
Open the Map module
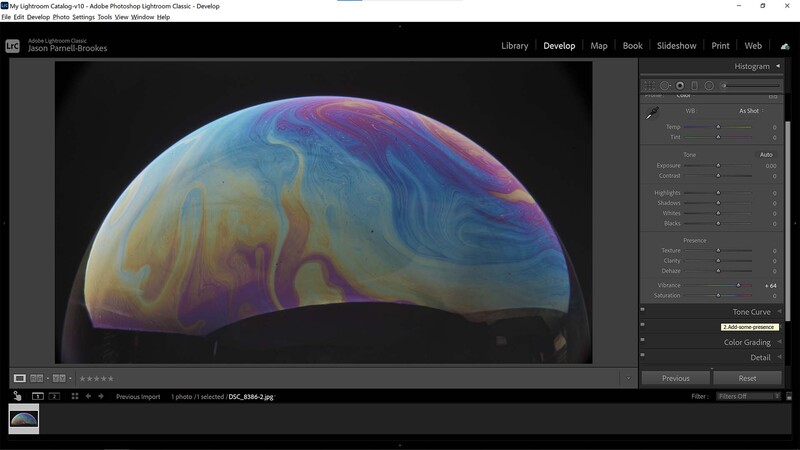tap(599, 46)
